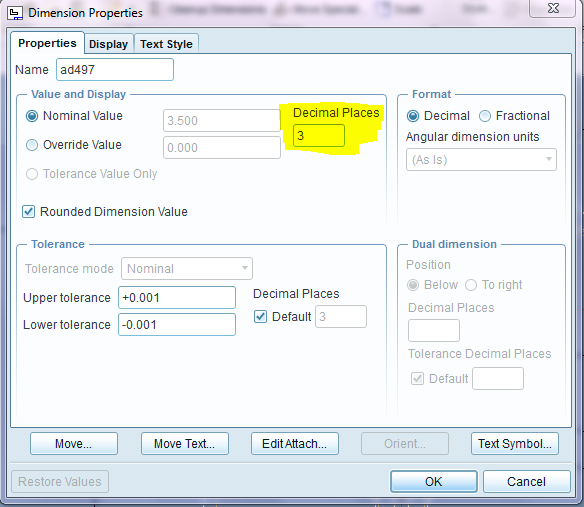The width and height of the screenshot is (584, 507).
Task: Click the Angular dimension units label
Action: (x=472, y=137)
